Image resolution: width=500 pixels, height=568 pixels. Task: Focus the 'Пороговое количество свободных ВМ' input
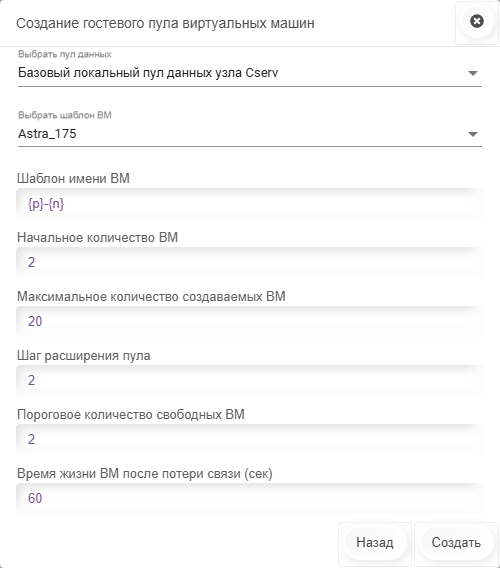click(x=250, y=439)
